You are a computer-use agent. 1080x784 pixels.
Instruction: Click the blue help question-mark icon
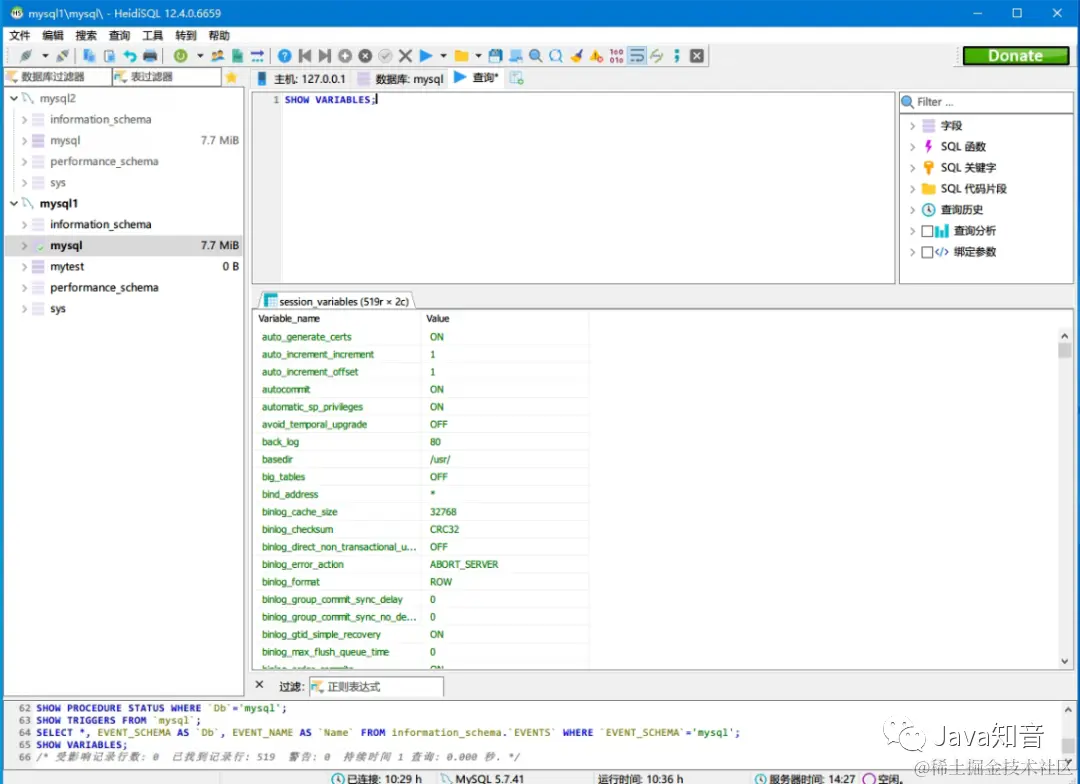[x=284, y=56]
